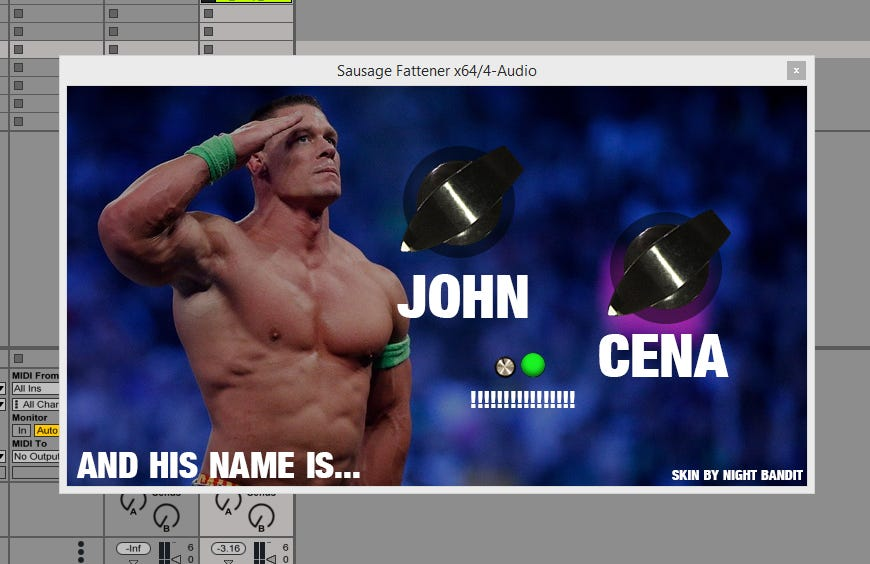Adjust Send B knob on the -3.16 track

coord(261,517)
